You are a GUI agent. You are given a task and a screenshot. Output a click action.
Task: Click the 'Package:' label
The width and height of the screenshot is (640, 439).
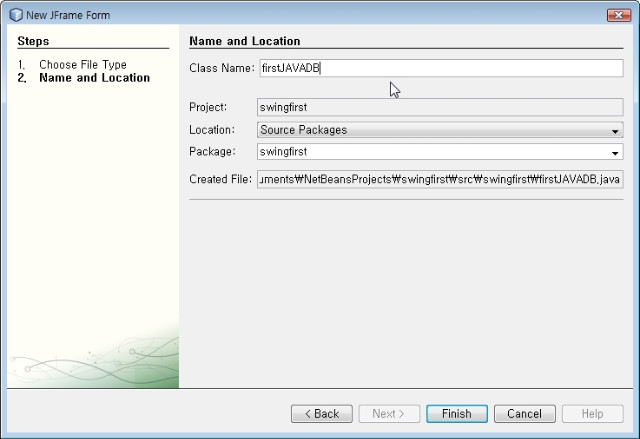coord(212,152)
